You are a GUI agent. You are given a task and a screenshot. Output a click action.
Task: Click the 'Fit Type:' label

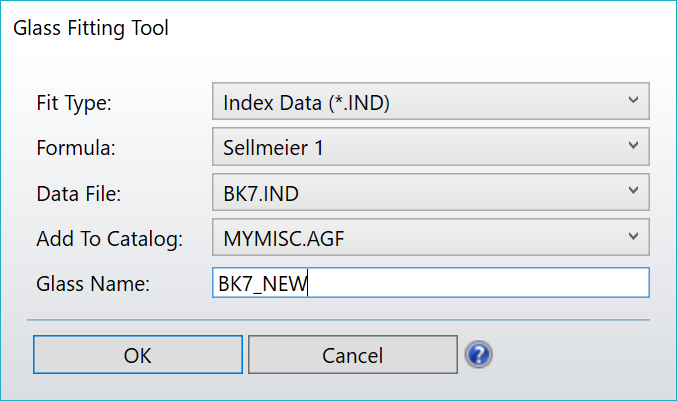pos(74,103)
